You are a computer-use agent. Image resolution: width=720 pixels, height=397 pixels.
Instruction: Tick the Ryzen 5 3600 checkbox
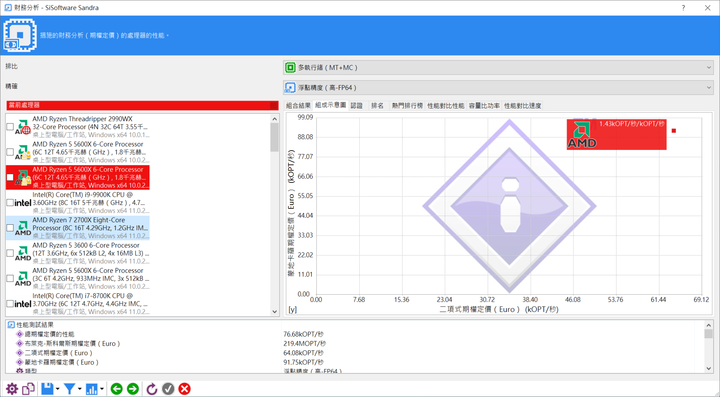click(x=10, y=253)
